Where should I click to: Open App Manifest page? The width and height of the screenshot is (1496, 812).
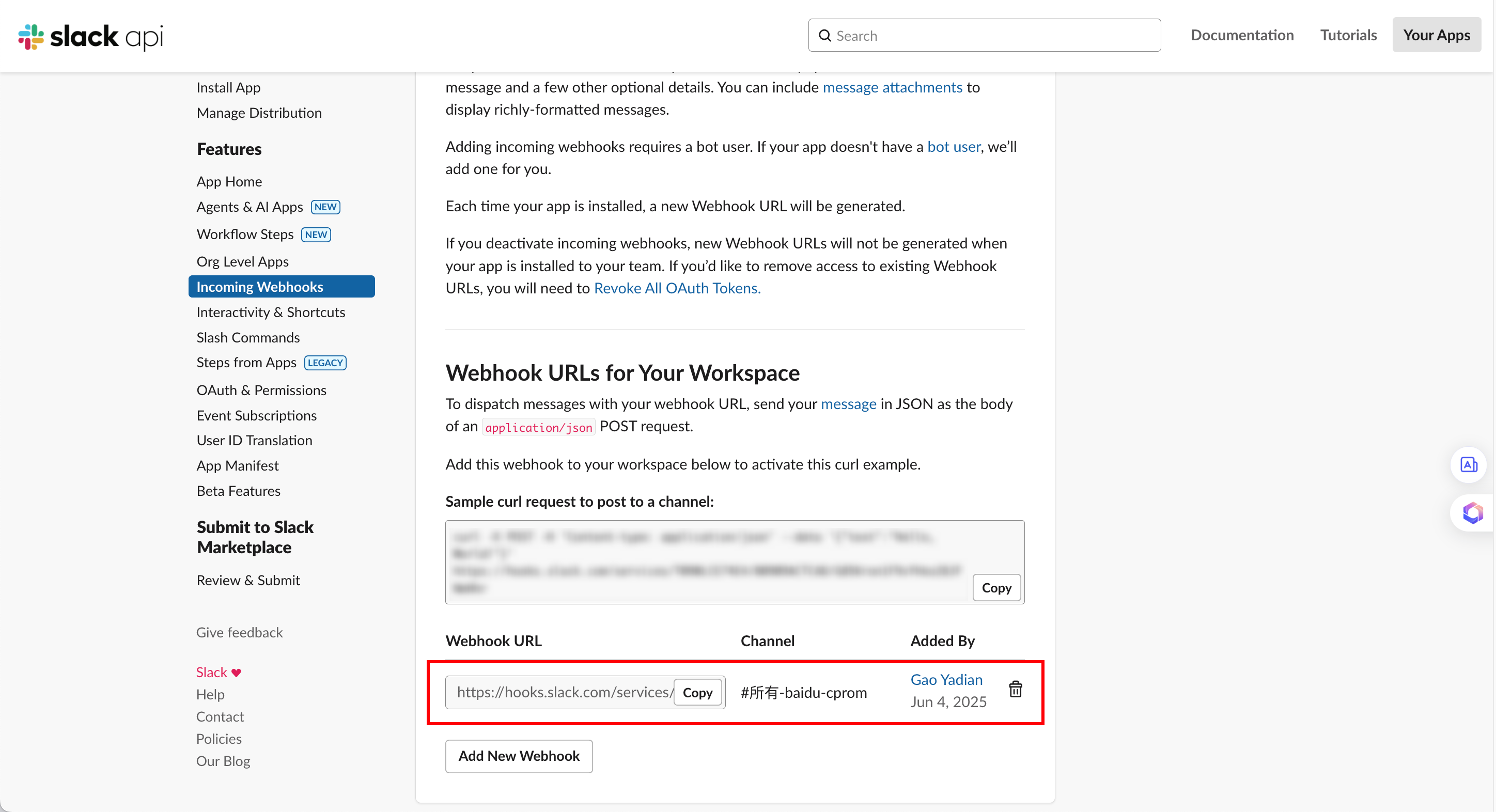(x=238, y=466)
